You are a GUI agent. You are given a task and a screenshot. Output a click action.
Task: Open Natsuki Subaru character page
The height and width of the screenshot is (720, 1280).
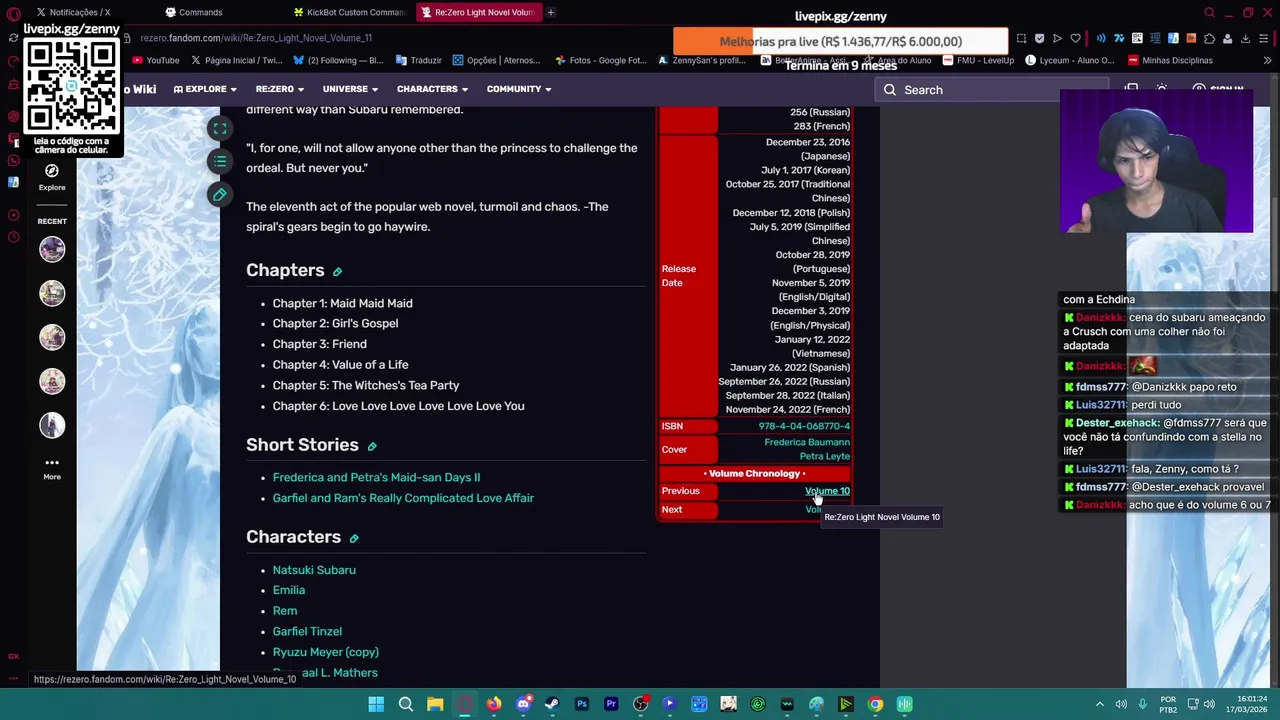[314, 570]
